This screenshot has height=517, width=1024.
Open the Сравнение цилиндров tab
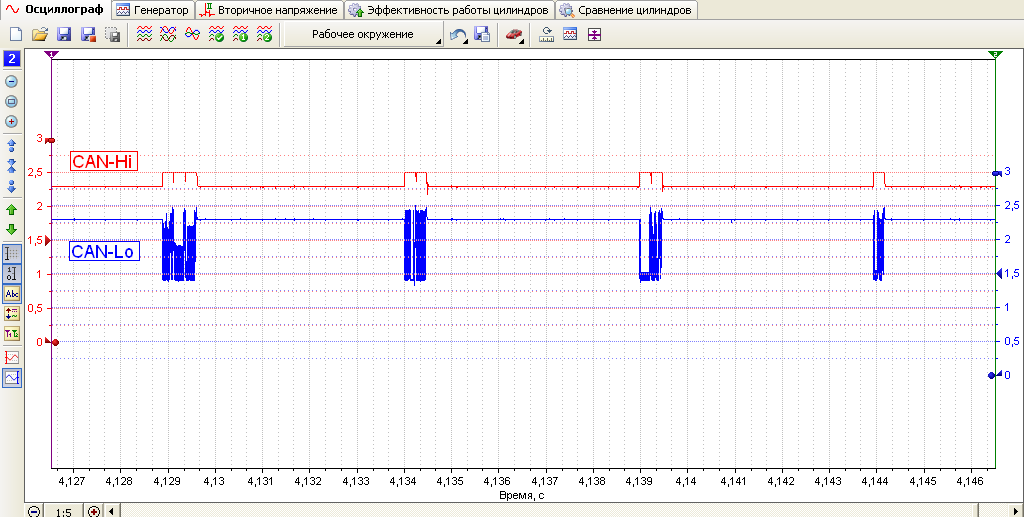[x=626, y=10]
